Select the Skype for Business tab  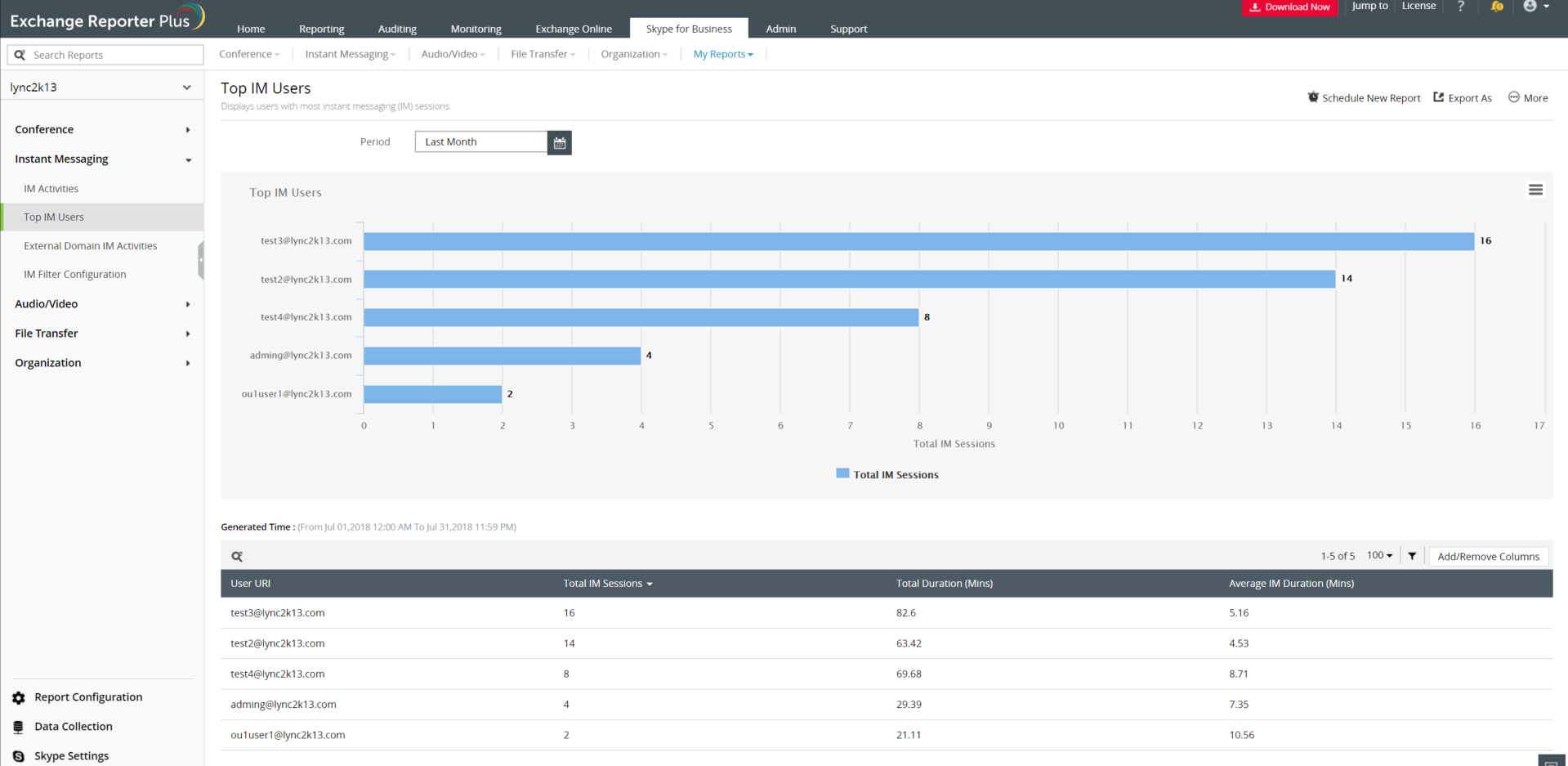tap(689, 29)
